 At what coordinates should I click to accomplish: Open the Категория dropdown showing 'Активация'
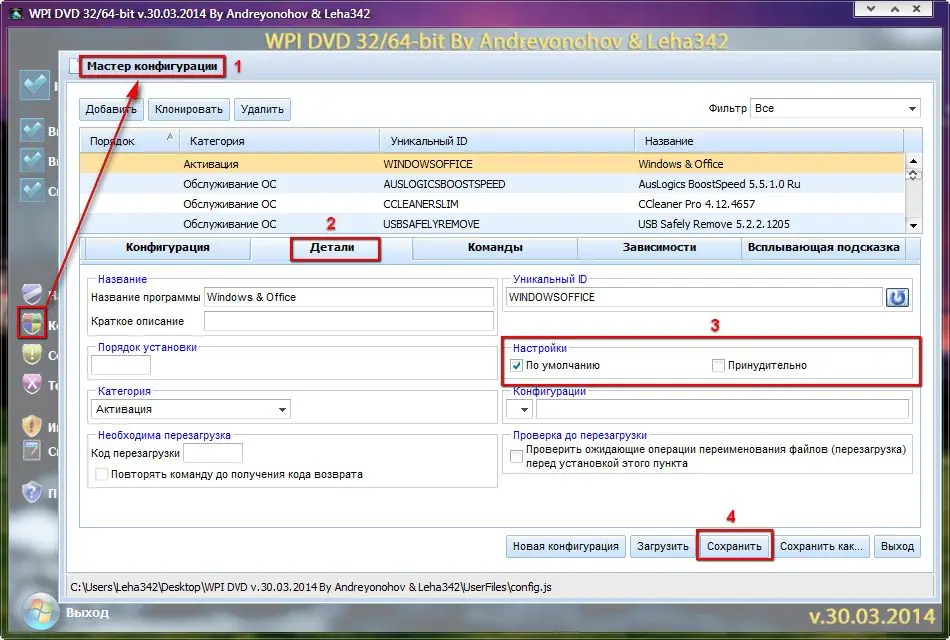pos(190,409)
